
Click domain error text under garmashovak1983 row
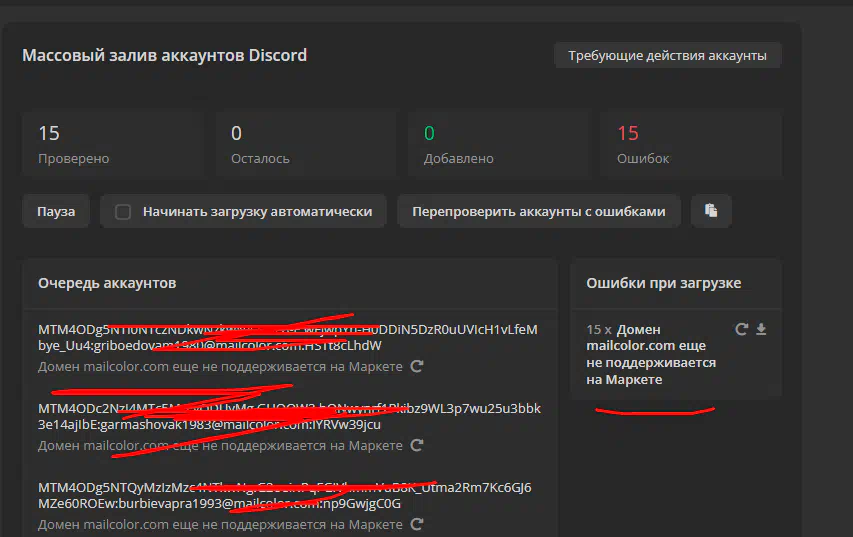[220, 446]
